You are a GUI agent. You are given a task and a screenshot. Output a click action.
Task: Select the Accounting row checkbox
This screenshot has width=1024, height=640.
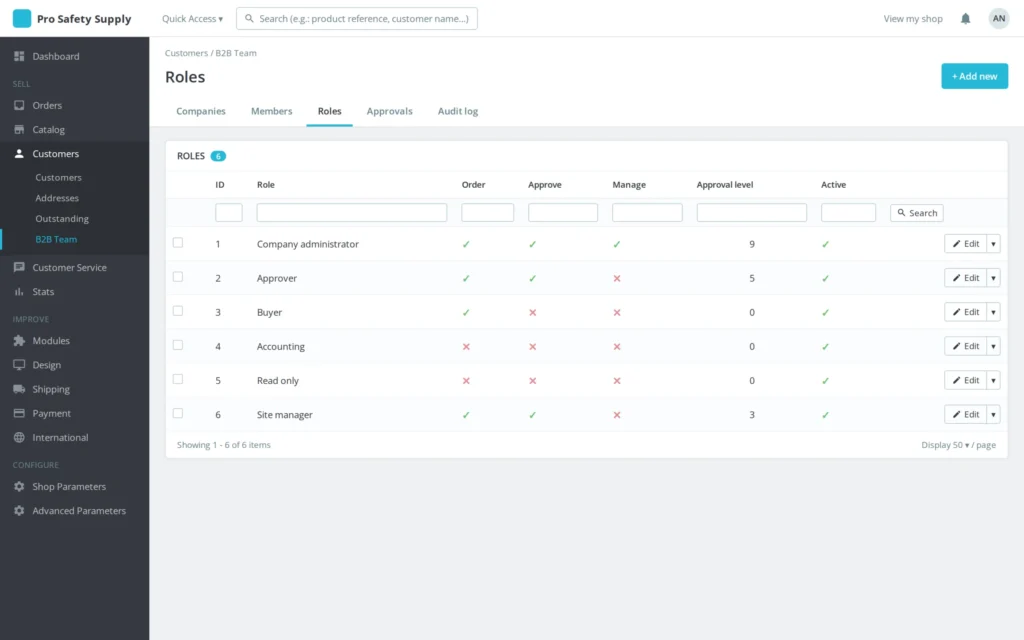tap(178, 345)
